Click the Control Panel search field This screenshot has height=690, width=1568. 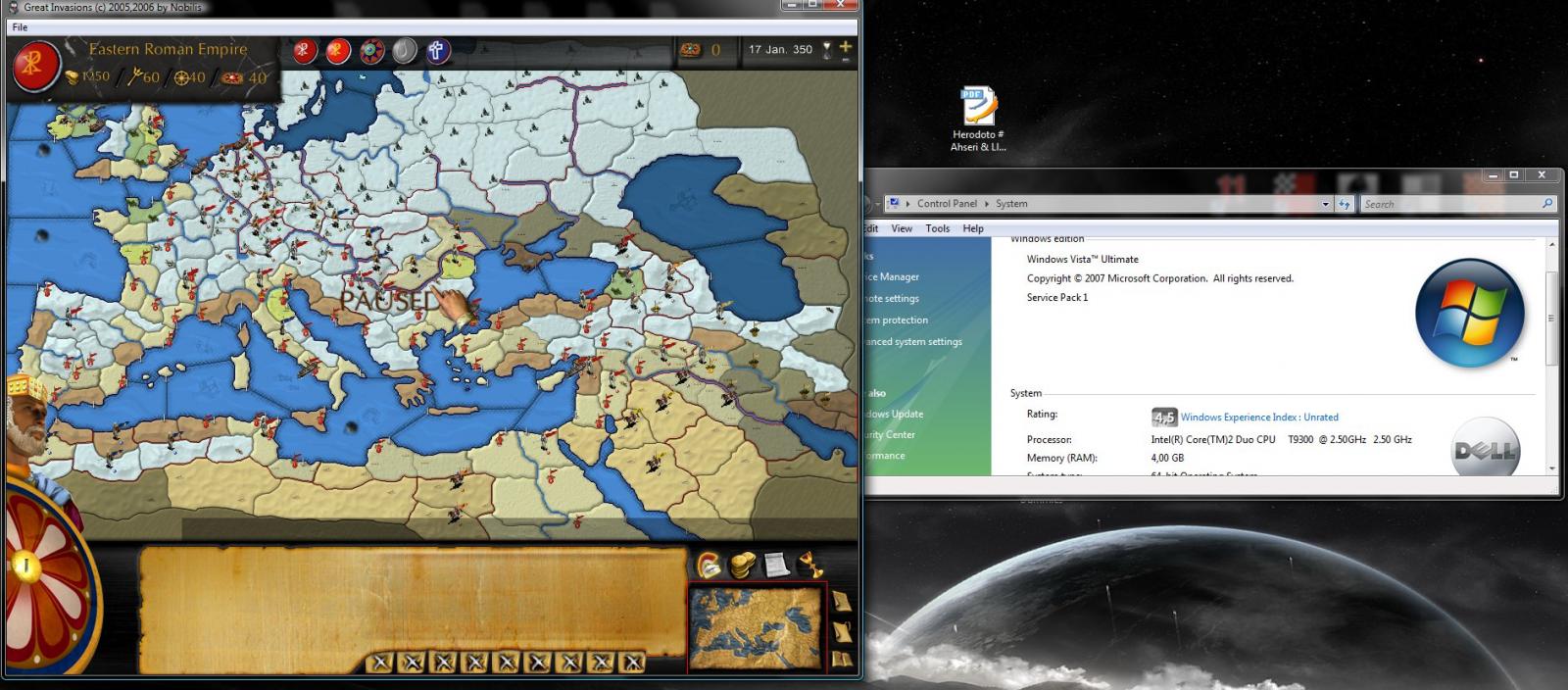point(1450,204)
